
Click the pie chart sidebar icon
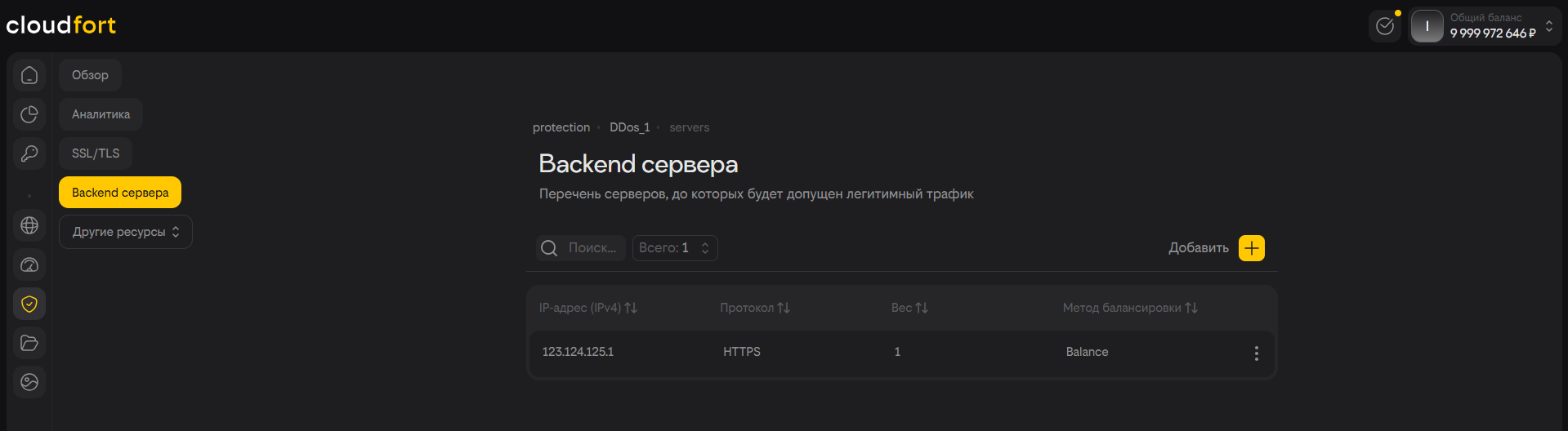coord(29,114)
